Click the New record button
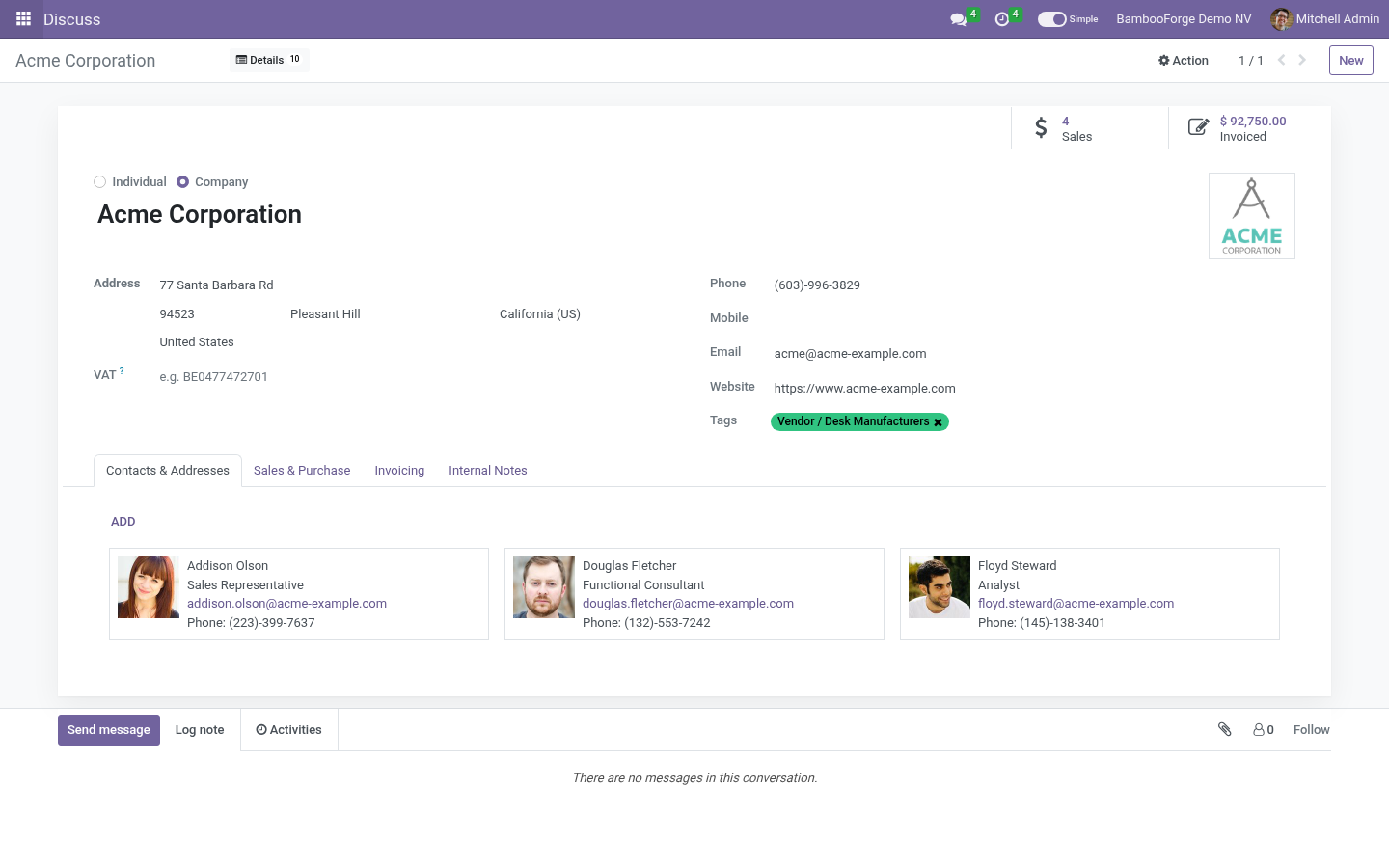 [x=1351, y=60]
